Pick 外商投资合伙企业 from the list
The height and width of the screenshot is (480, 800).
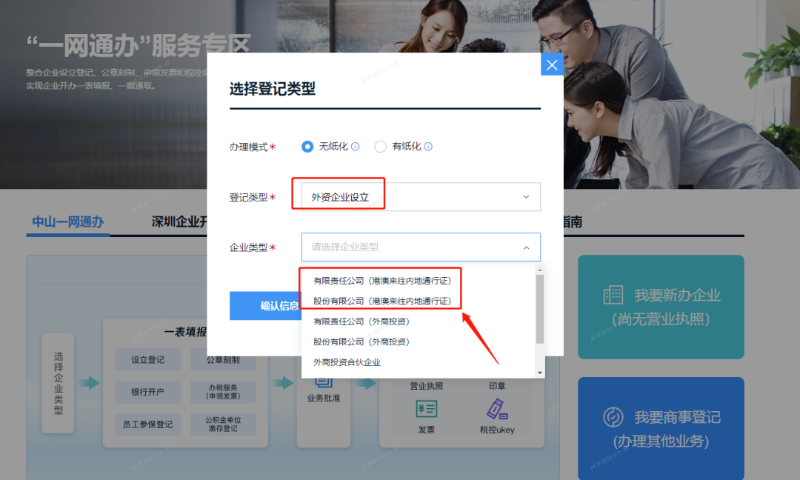[x=347, y=362]
